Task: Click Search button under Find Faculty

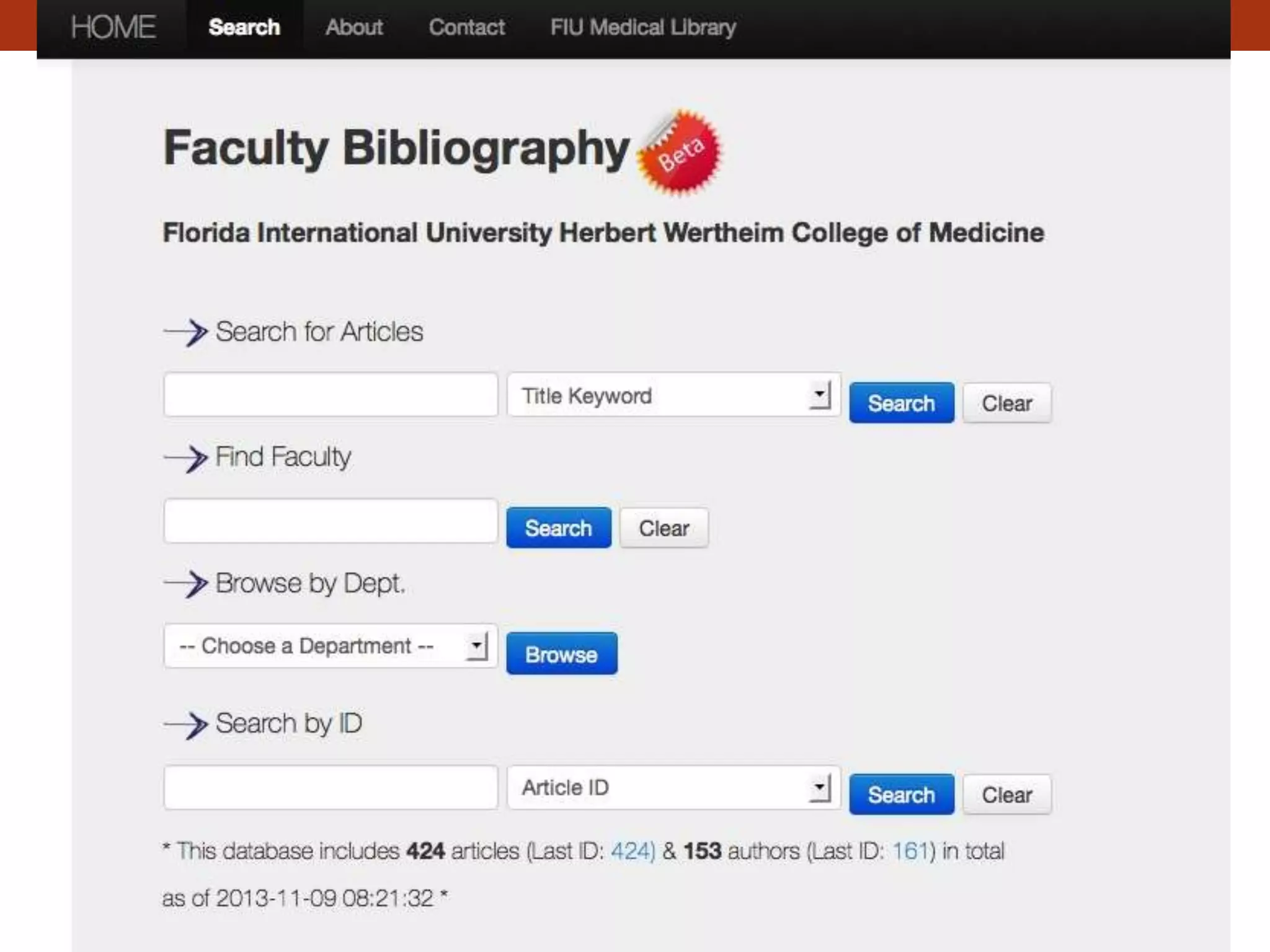Action: tap(559, 528)
